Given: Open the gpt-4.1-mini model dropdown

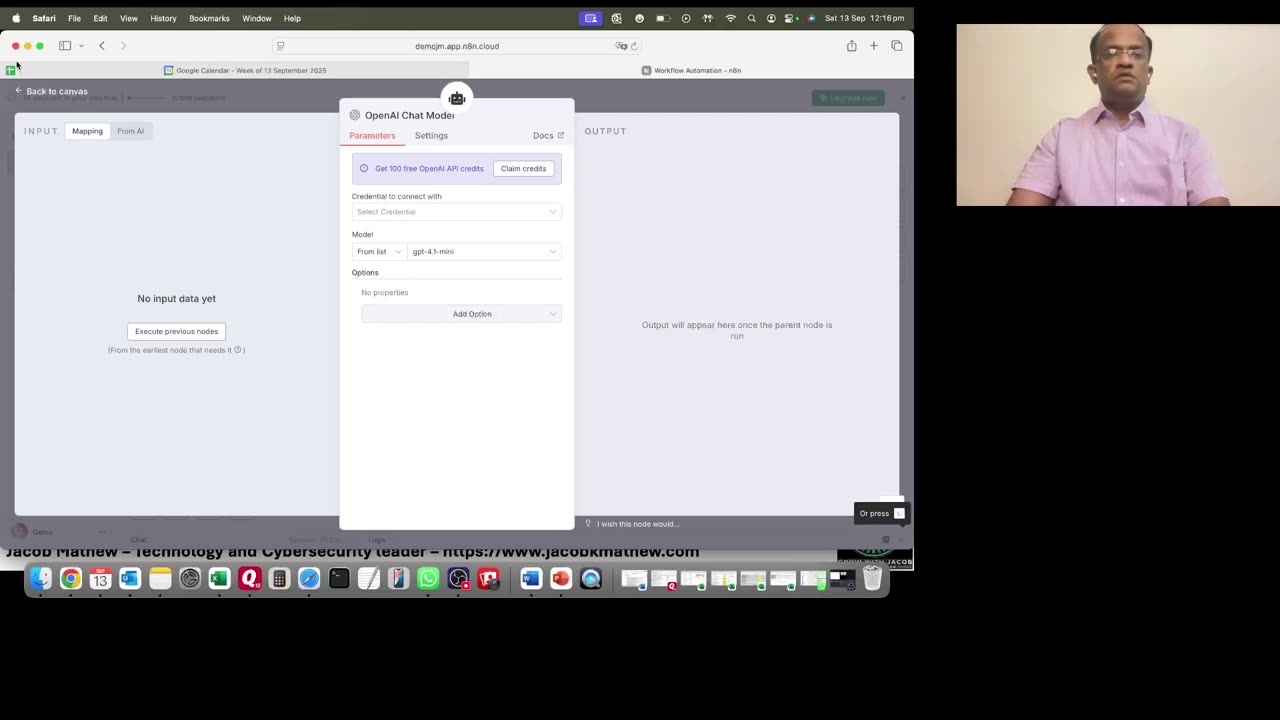Looking at the screenshot, I should (x=484, y=252).
